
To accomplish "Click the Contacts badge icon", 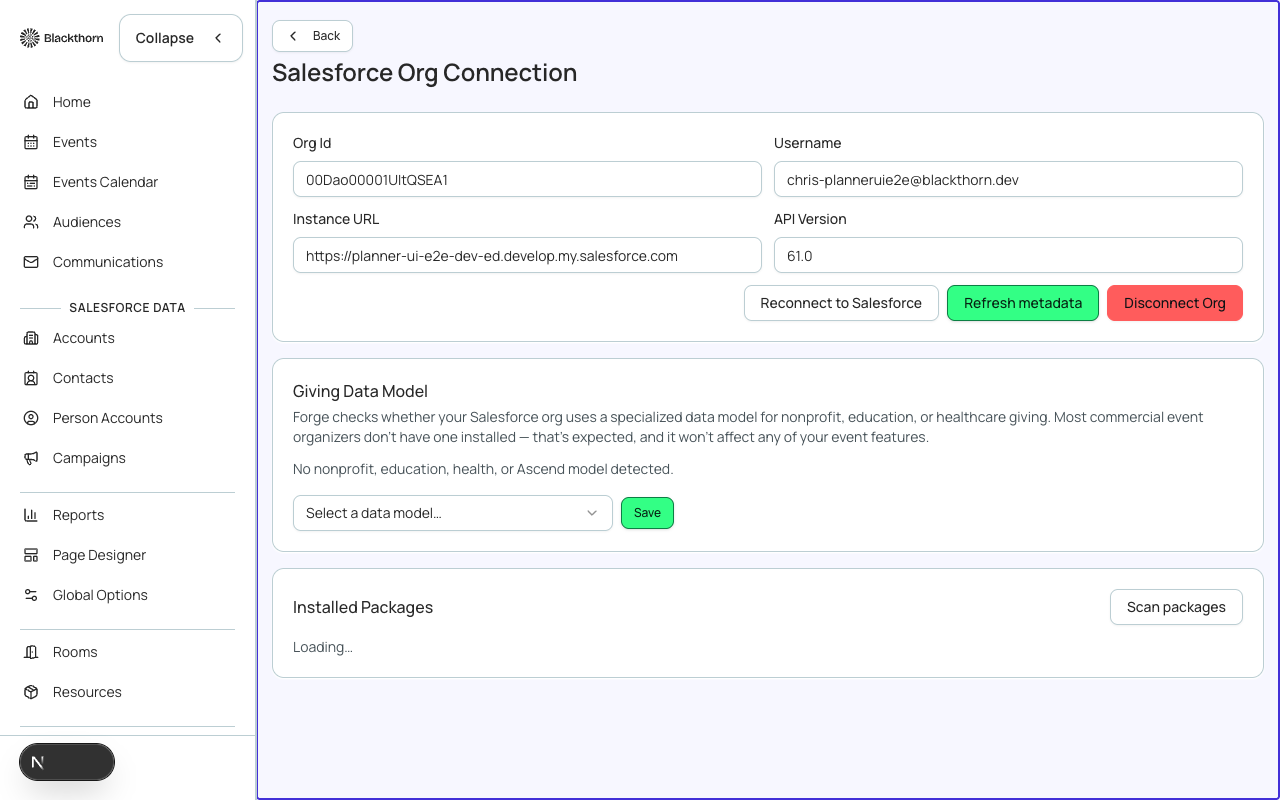I will coord(31,378).
